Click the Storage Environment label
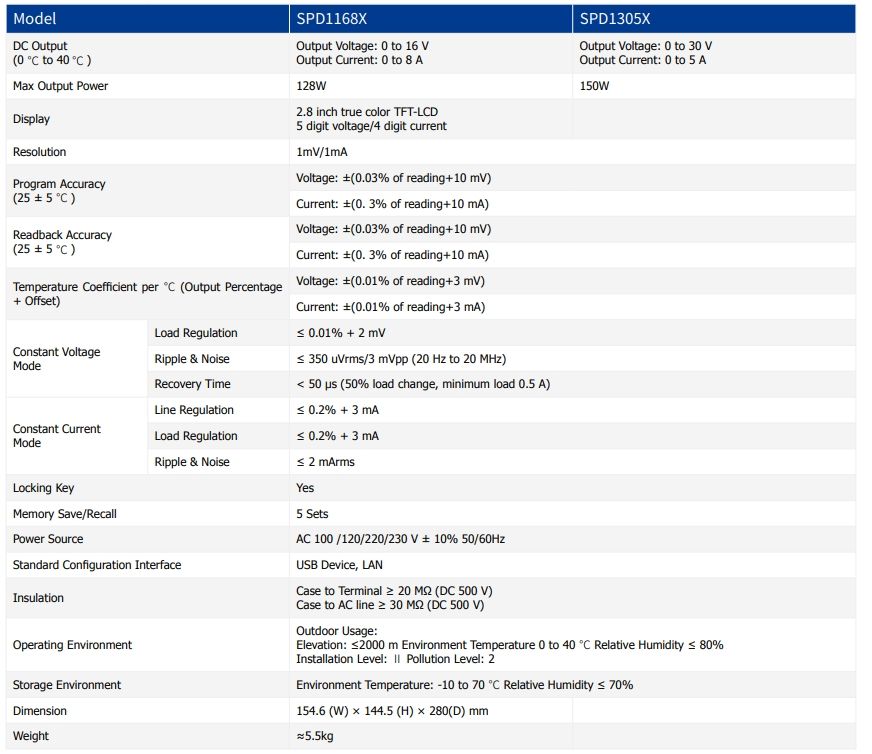 pos(67,685)
